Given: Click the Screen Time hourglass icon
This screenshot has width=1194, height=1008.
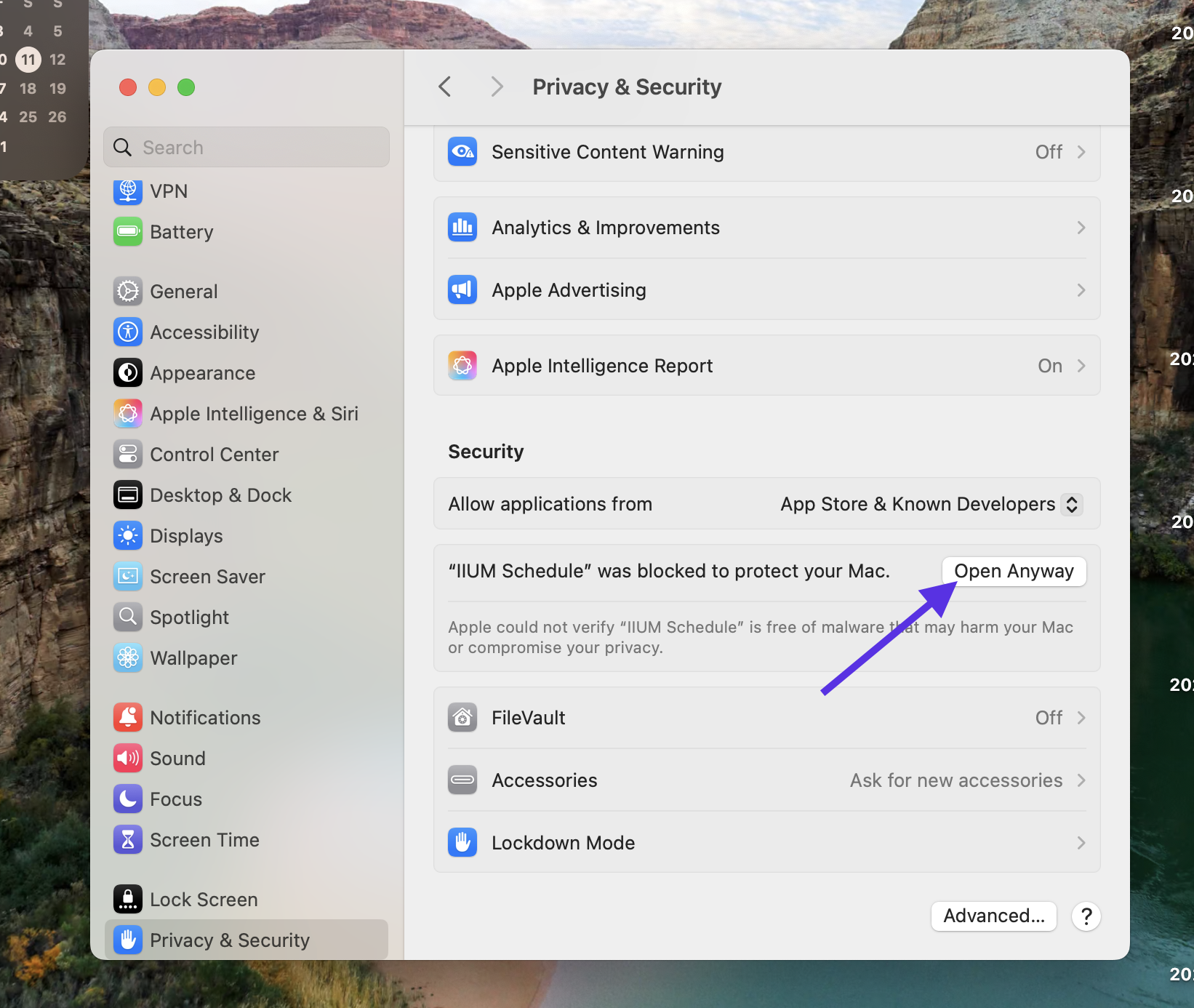Looking at the screenshot, I should [x=128, y=840].
